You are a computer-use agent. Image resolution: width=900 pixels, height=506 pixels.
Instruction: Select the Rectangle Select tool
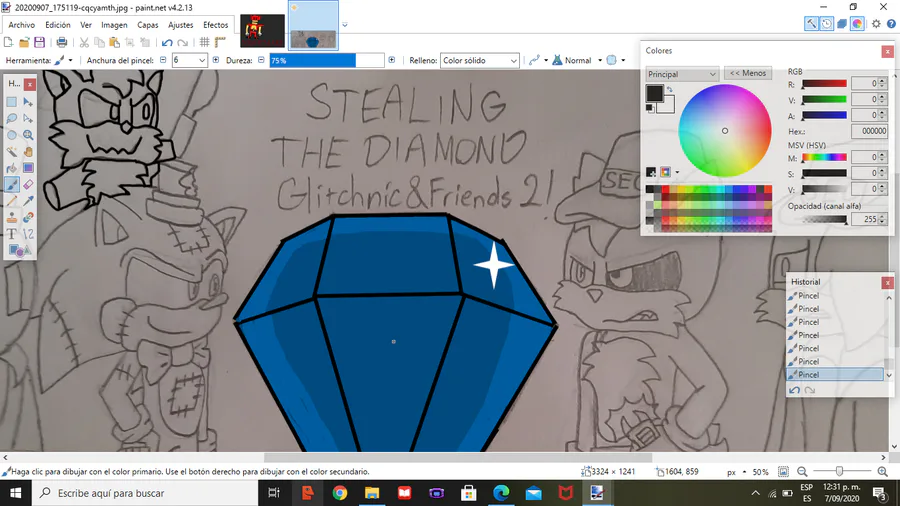pos(11,102)
